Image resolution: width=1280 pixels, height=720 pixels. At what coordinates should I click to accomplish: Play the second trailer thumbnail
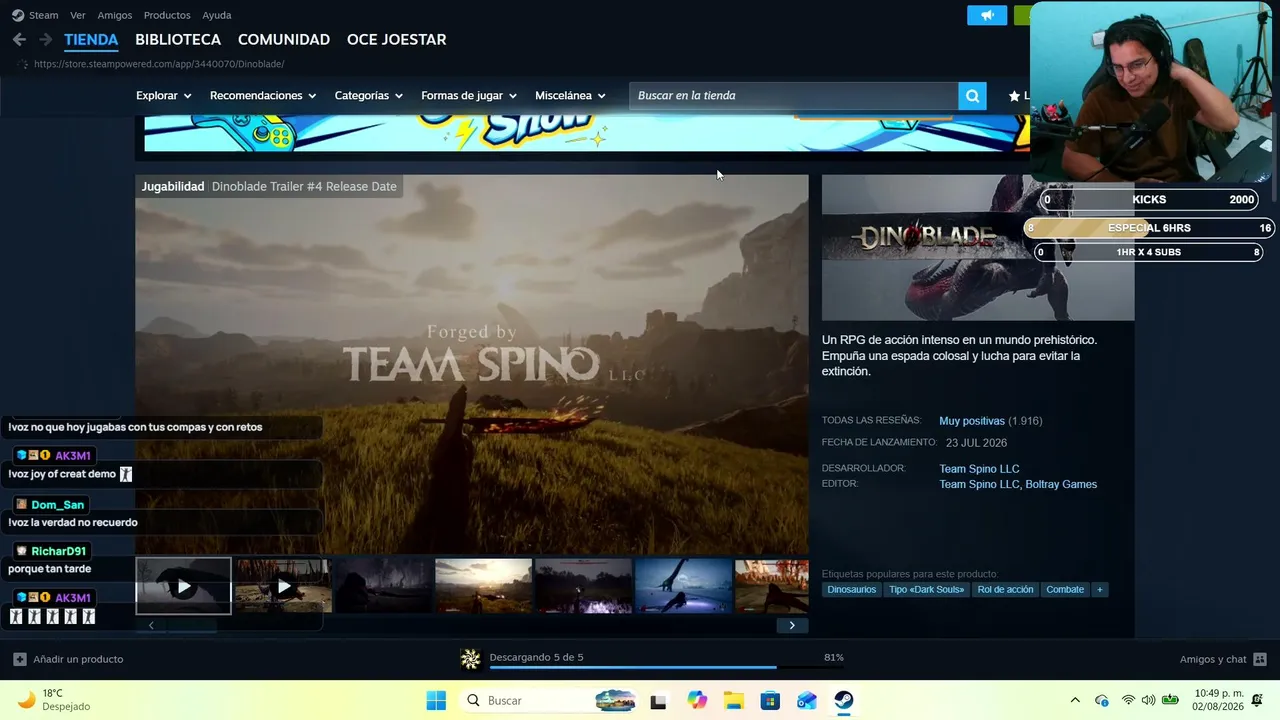click(x=284, y=586)
